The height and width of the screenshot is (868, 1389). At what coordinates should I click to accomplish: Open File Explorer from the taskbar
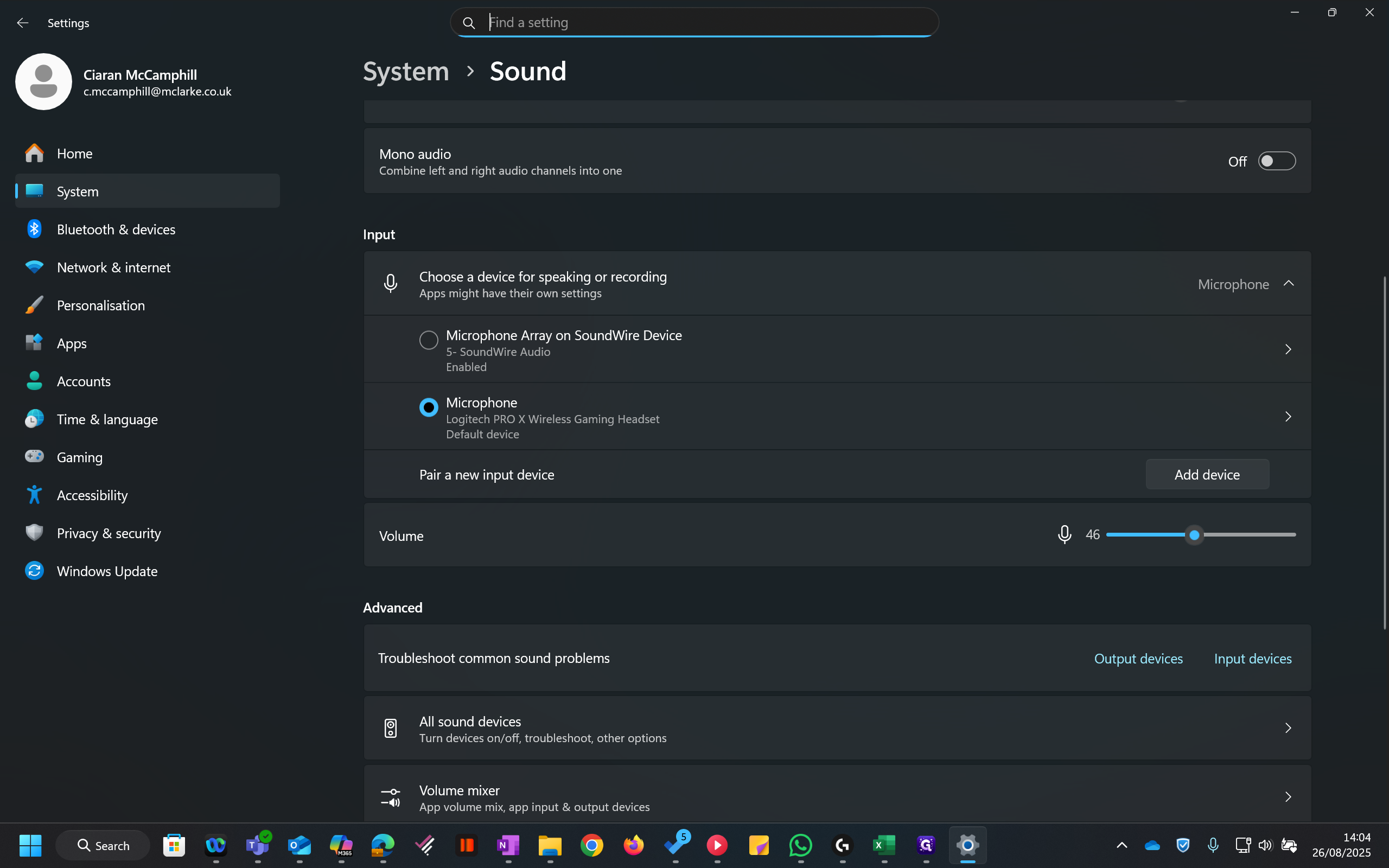point(550,845)
